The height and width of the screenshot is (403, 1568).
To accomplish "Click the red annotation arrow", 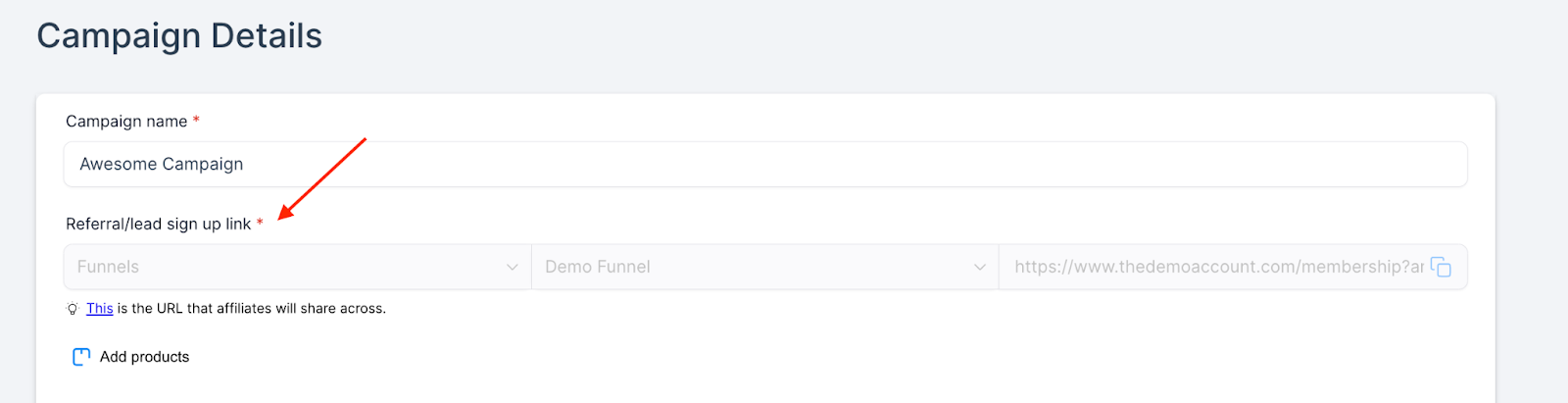I will point(322,178).
